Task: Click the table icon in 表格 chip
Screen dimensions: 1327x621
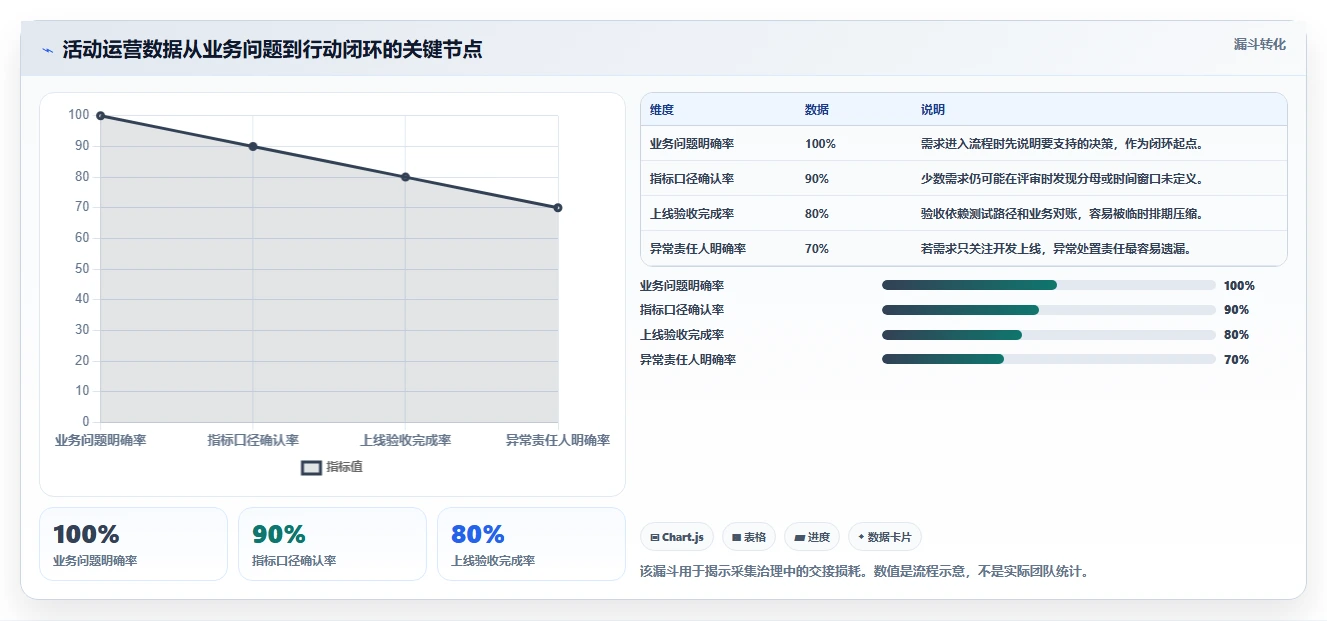Action: (736, 538)
